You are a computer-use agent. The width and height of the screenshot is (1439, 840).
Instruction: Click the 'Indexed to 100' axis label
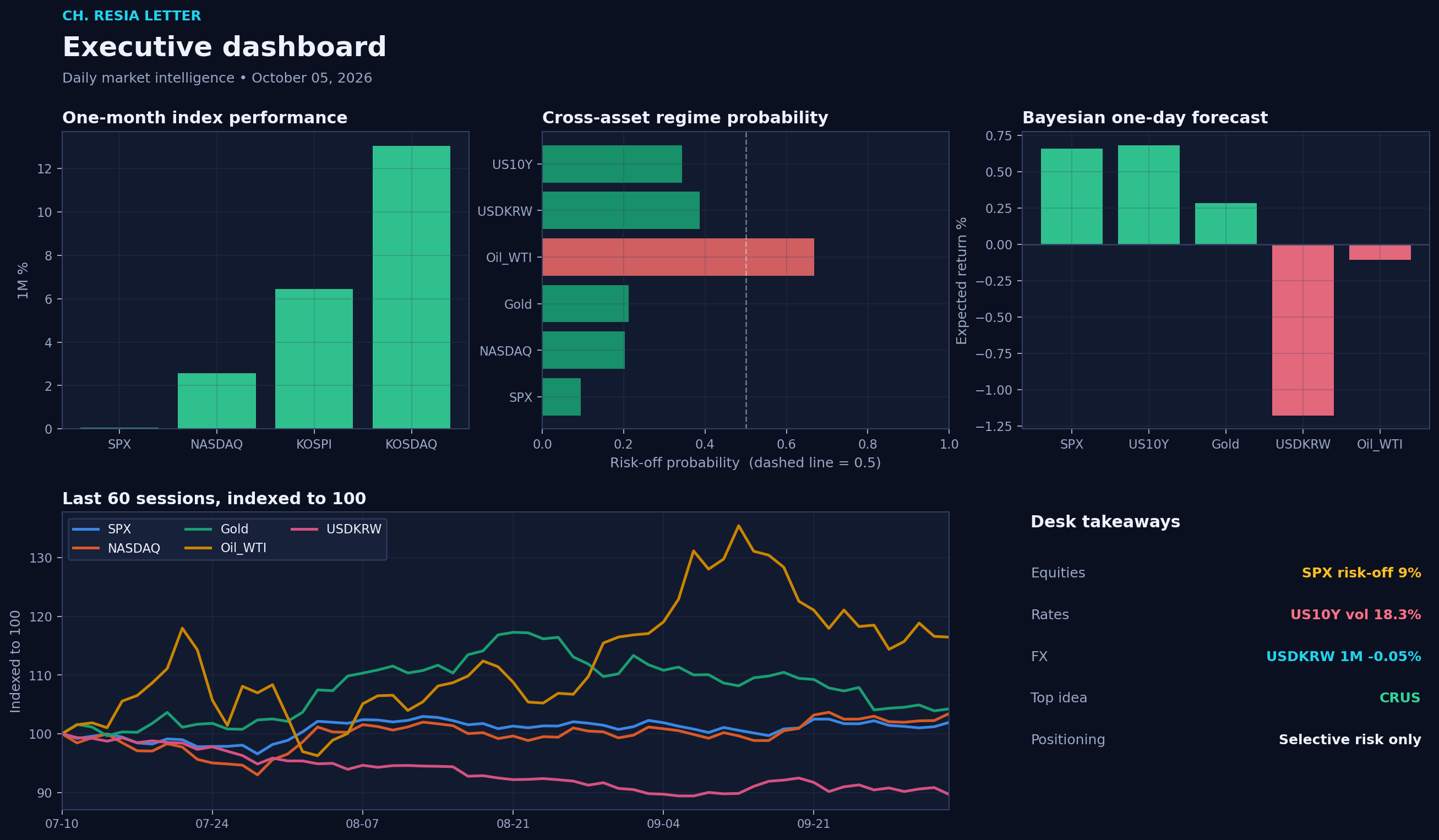(x=15, y=661)
